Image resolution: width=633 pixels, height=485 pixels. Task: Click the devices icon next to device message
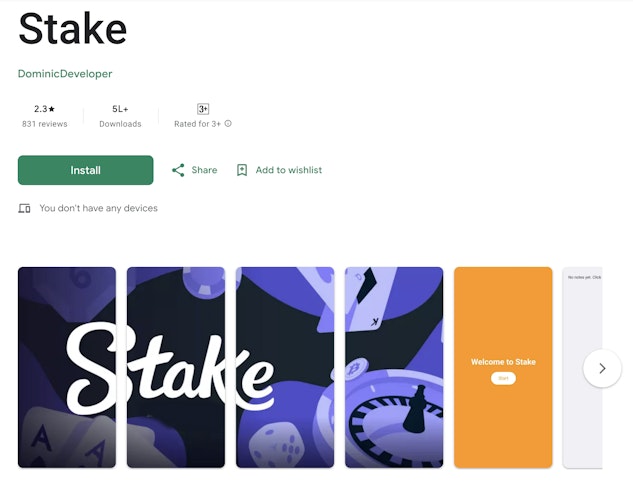(24, 208)
